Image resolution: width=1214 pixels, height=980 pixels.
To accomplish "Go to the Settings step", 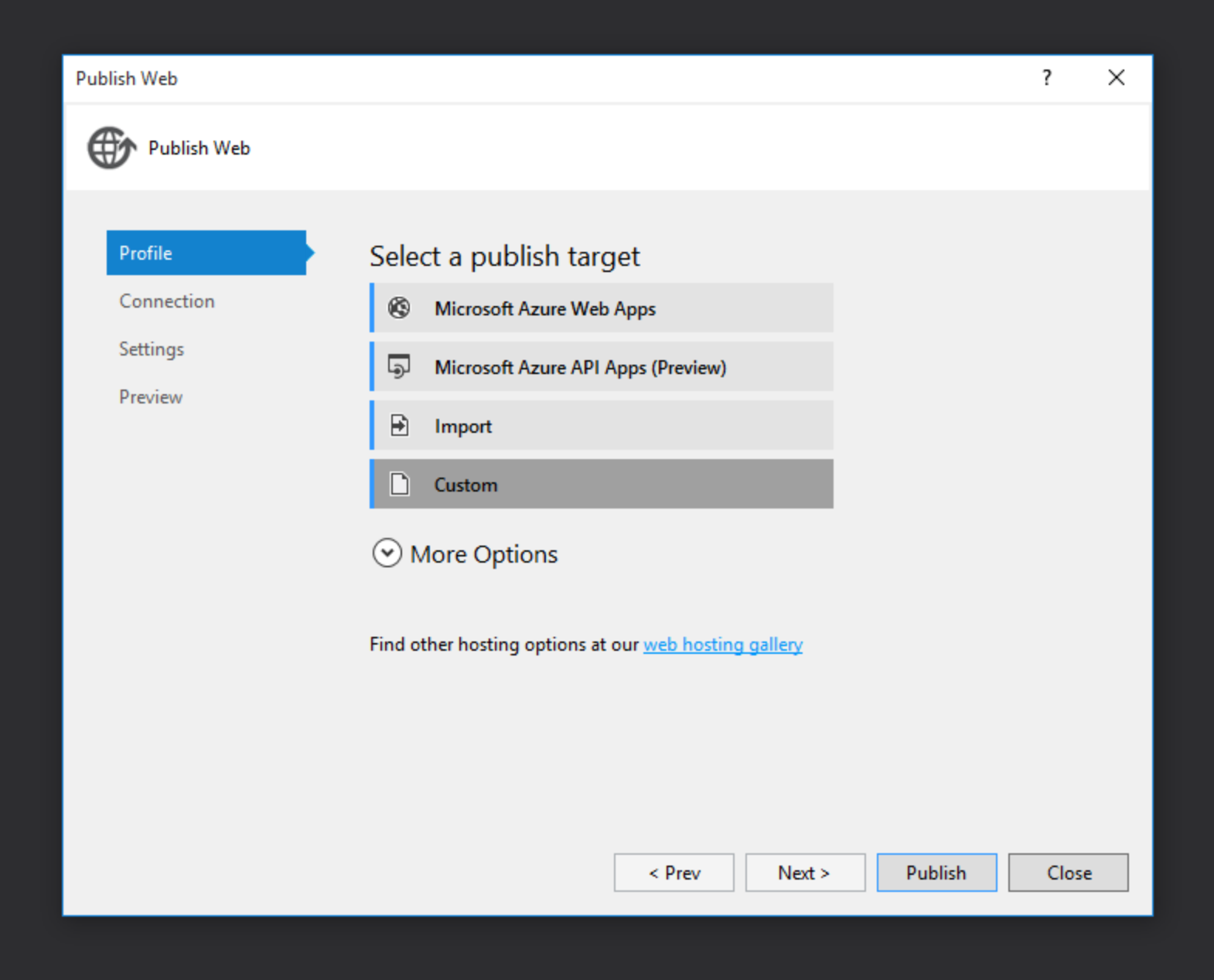I will pyautogui.click(x=152, y=349).
